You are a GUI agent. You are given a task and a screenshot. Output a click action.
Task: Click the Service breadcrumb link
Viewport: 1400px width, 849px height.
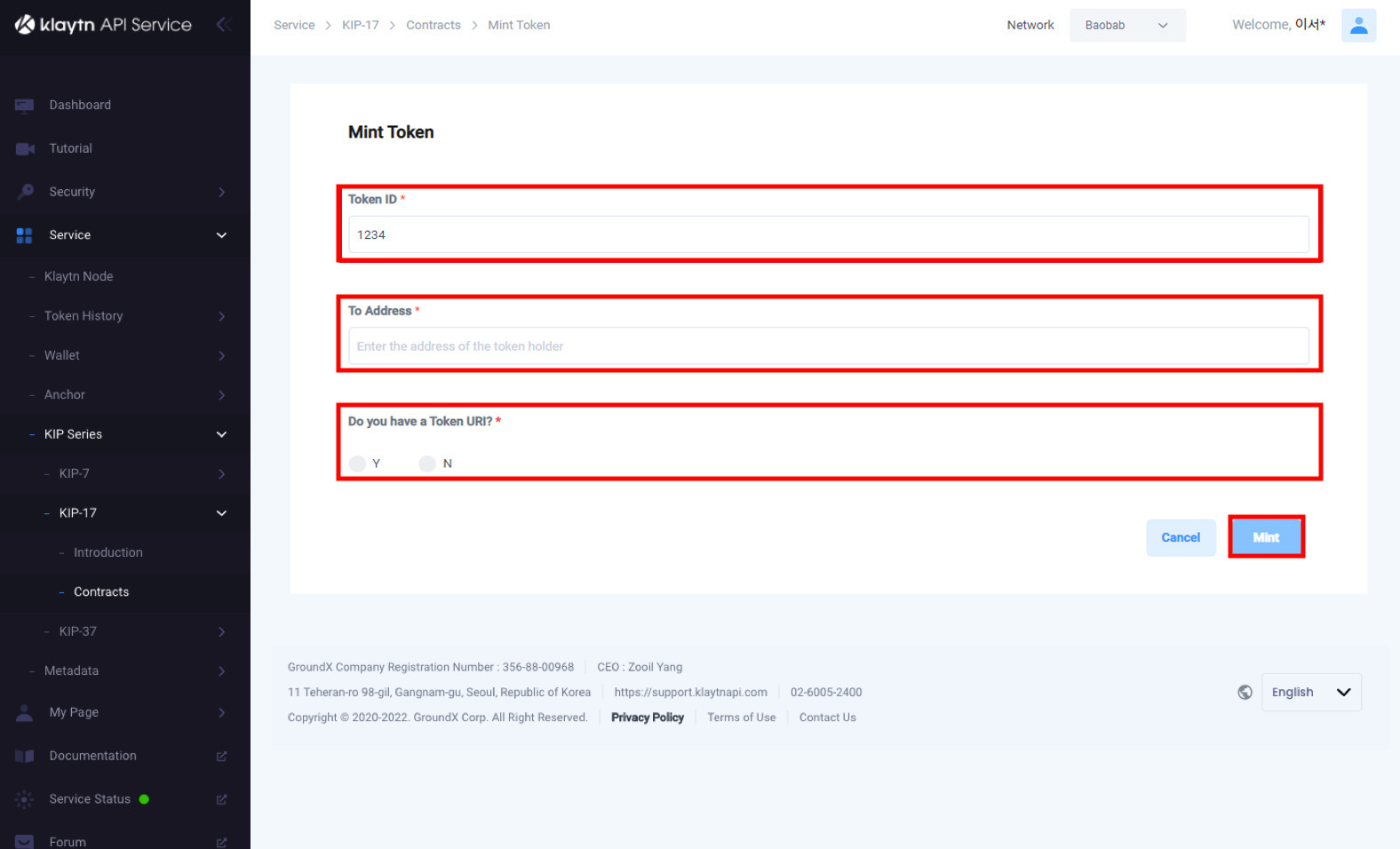[294, 25]
